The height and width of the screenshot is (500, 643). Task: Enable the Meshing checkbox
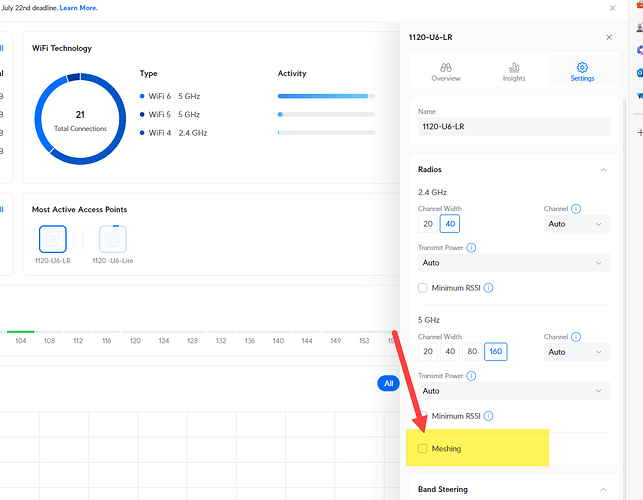[x=422, y=448]
